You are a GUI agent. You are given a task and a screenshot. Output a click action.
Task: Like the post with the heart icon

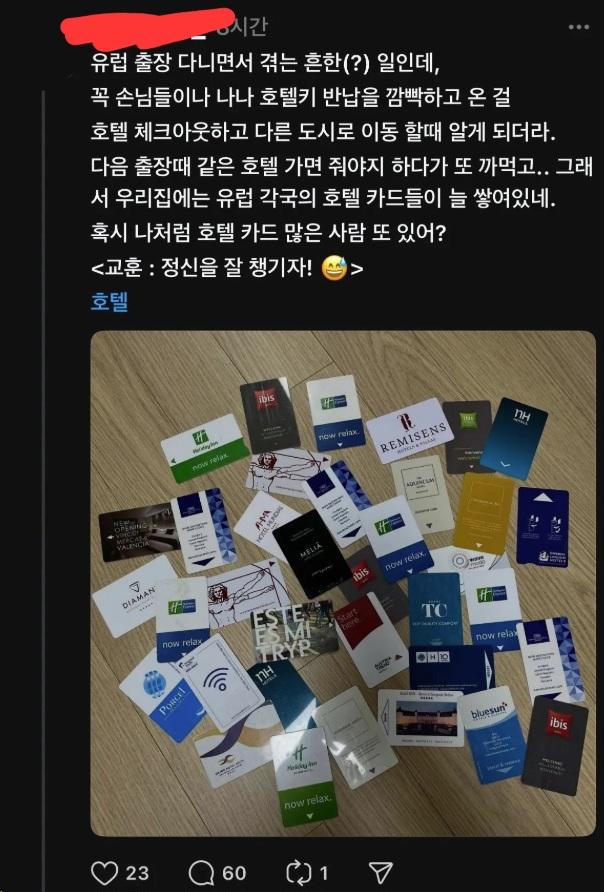pyautogui.click(x=104, y=873)
